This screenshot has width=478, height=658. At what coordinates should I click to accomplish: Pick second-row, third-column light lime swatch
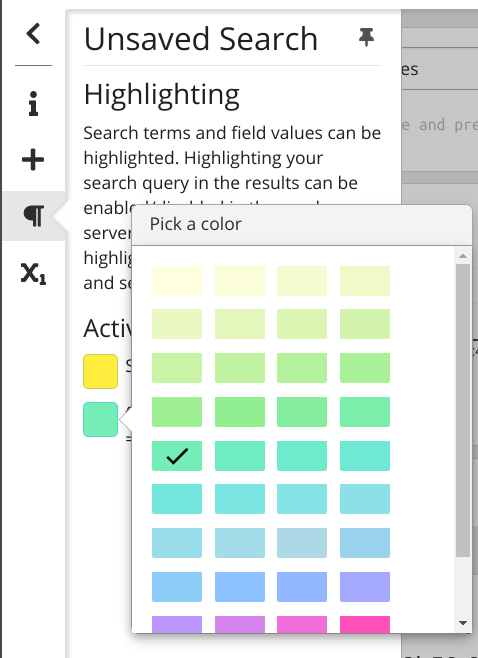[x=302, y=324]
